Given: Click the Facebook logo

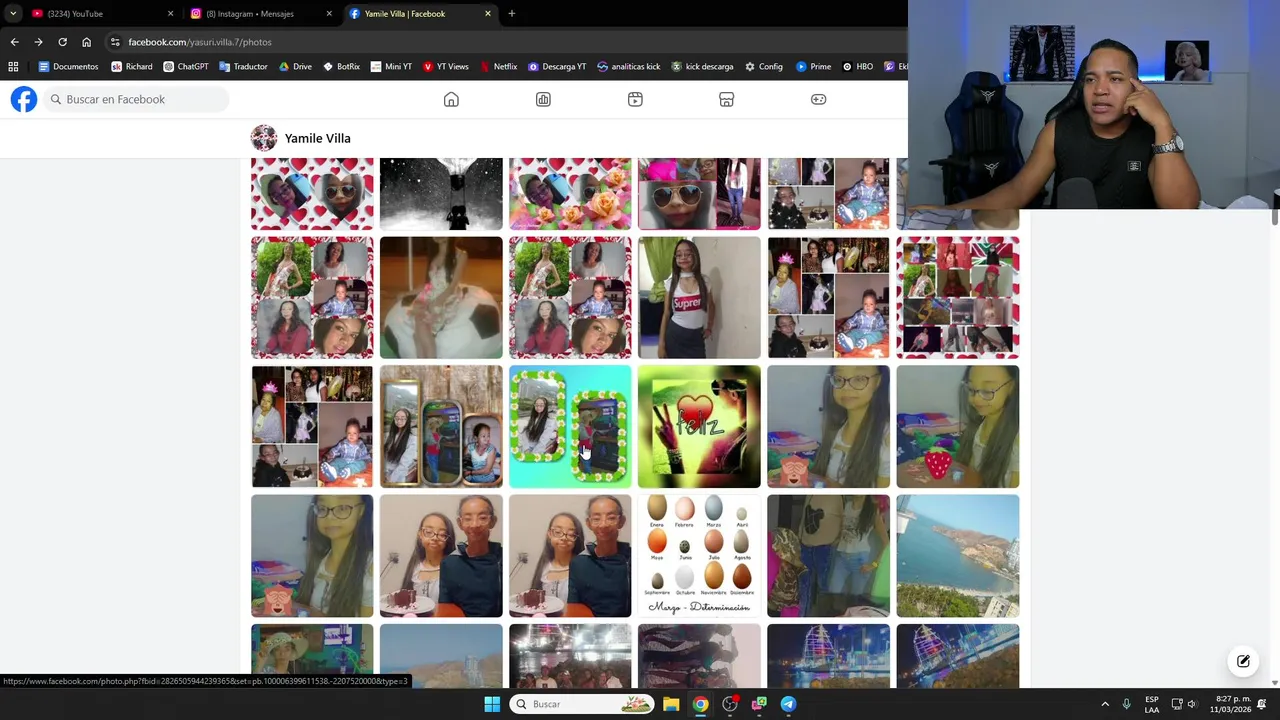Looking at the screenshot, I should click(x=24, y=99).
